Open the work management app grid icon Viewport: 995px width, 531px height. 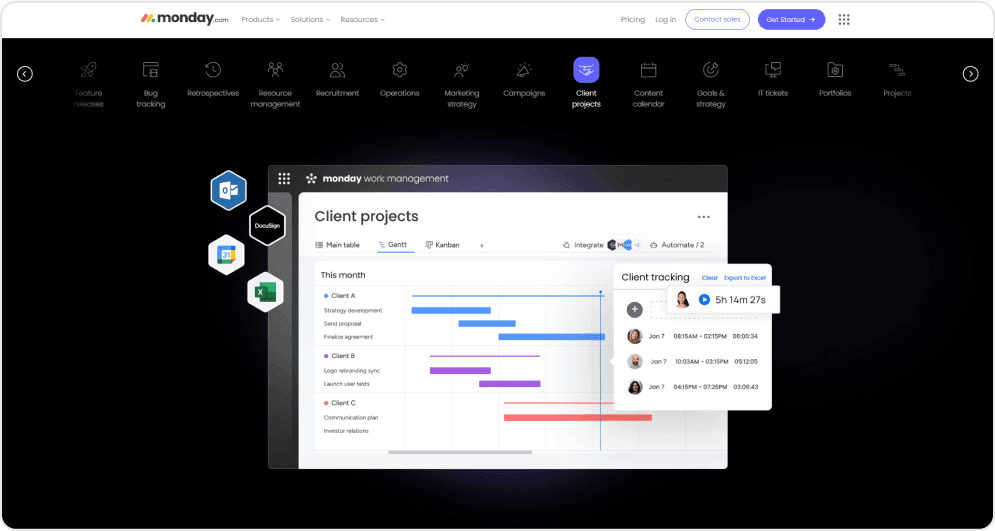click(284, 179)
